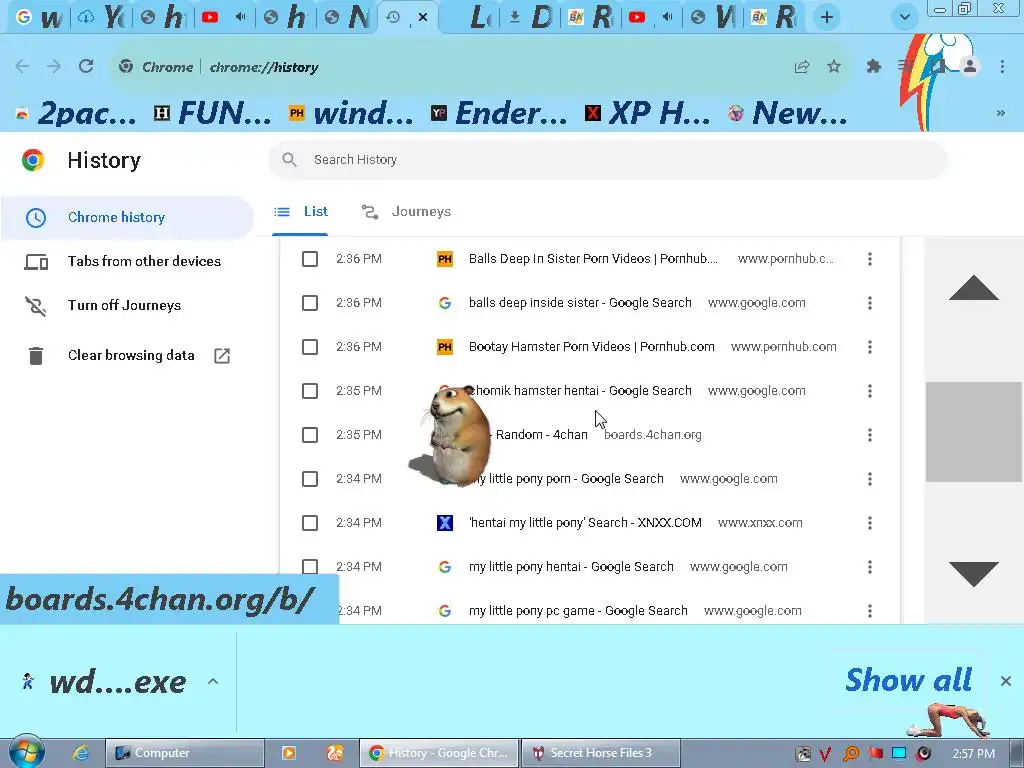Focus the Search History field
Image resolution: width=1024 pixels, height=768 pixels.
(x=607, y=159)
